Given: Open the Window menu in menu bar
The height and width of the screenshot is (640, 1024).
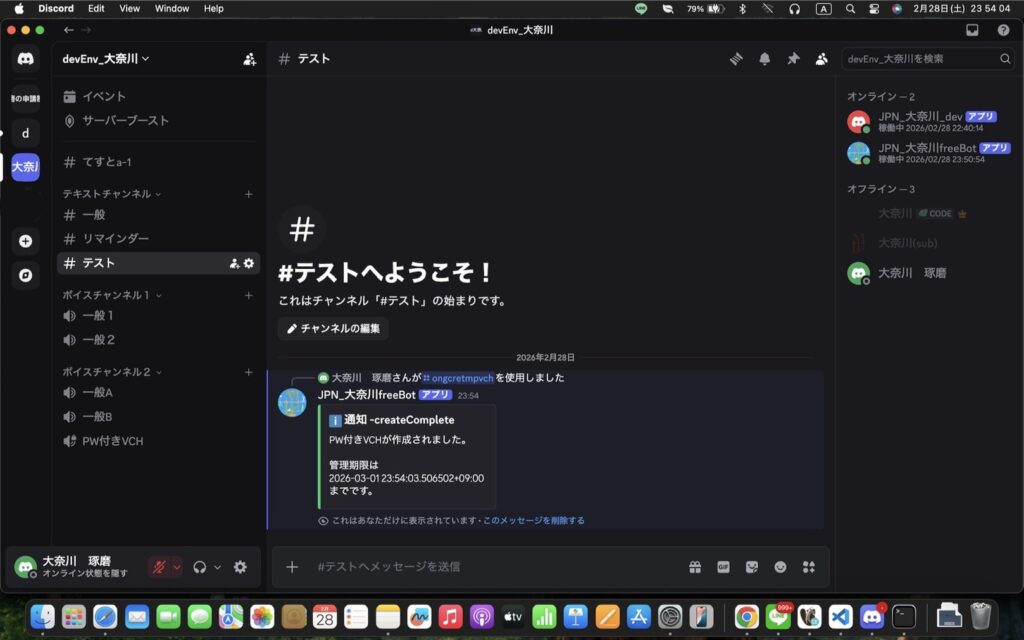Looking at the screenshot, I should [x=172, y=8].
